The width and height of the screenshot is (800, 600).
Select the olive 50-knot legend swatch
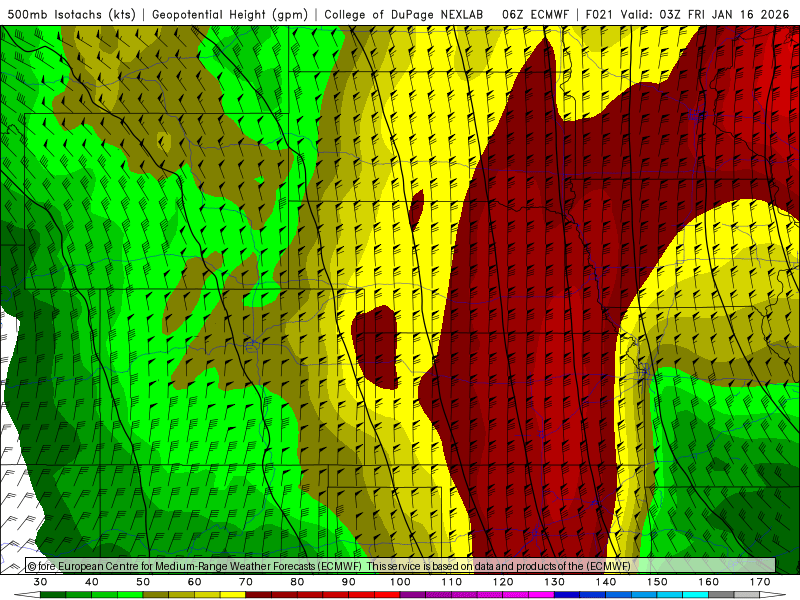click(x=156, y=595)
